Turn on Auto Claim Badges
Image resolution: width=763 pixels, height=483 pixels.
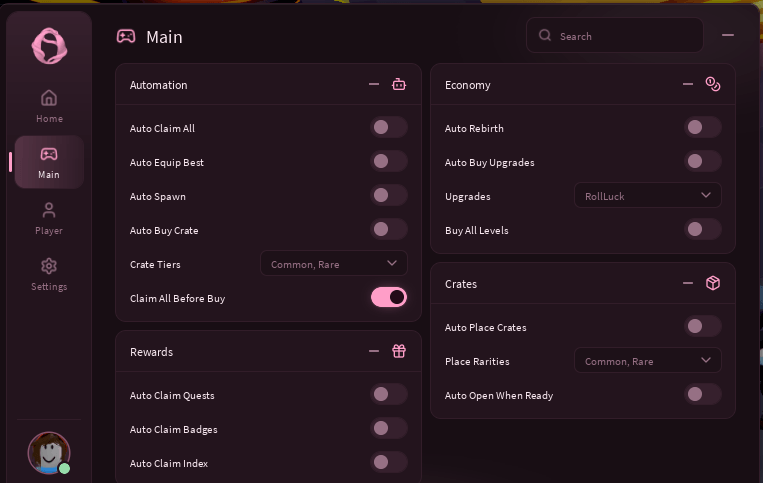coord(389,429)
